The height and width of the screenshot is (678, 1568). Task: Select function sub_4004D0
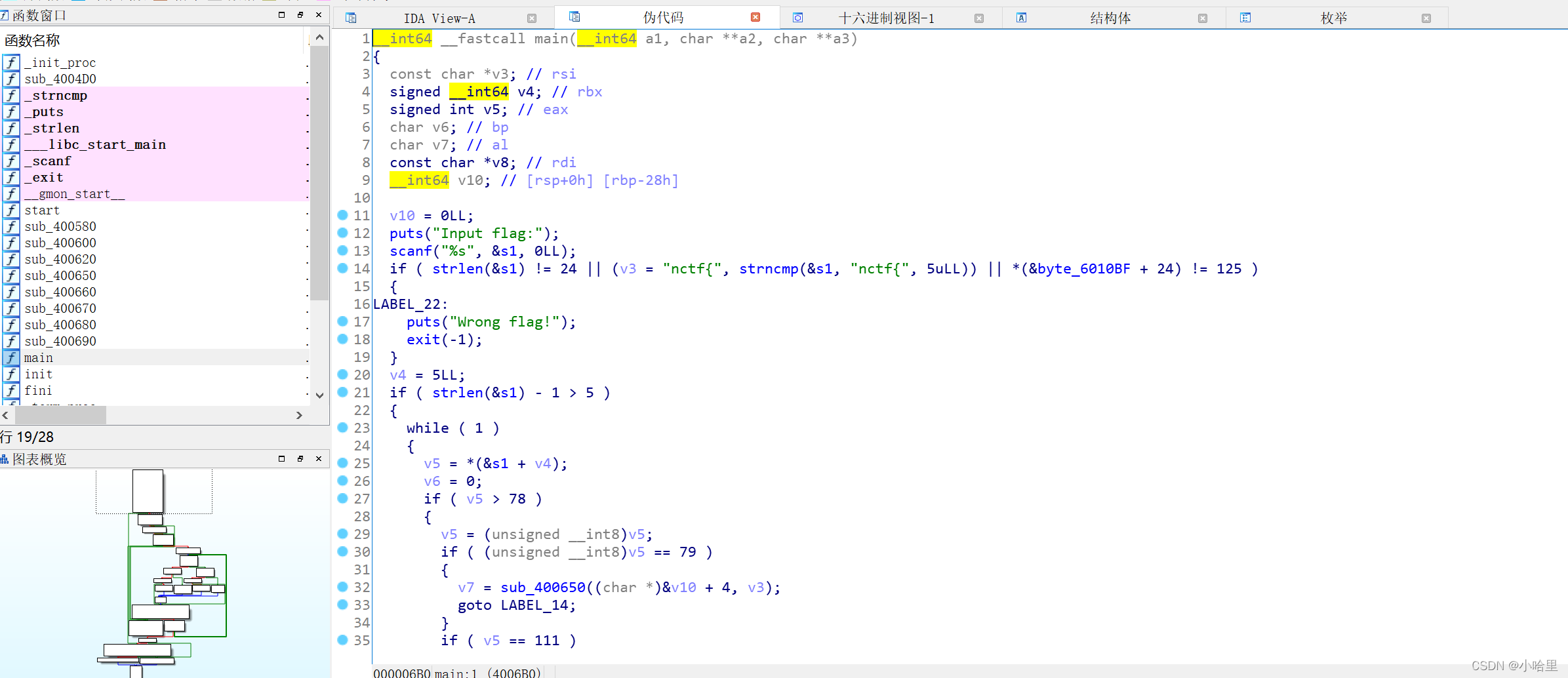click(x=60, y=79)
